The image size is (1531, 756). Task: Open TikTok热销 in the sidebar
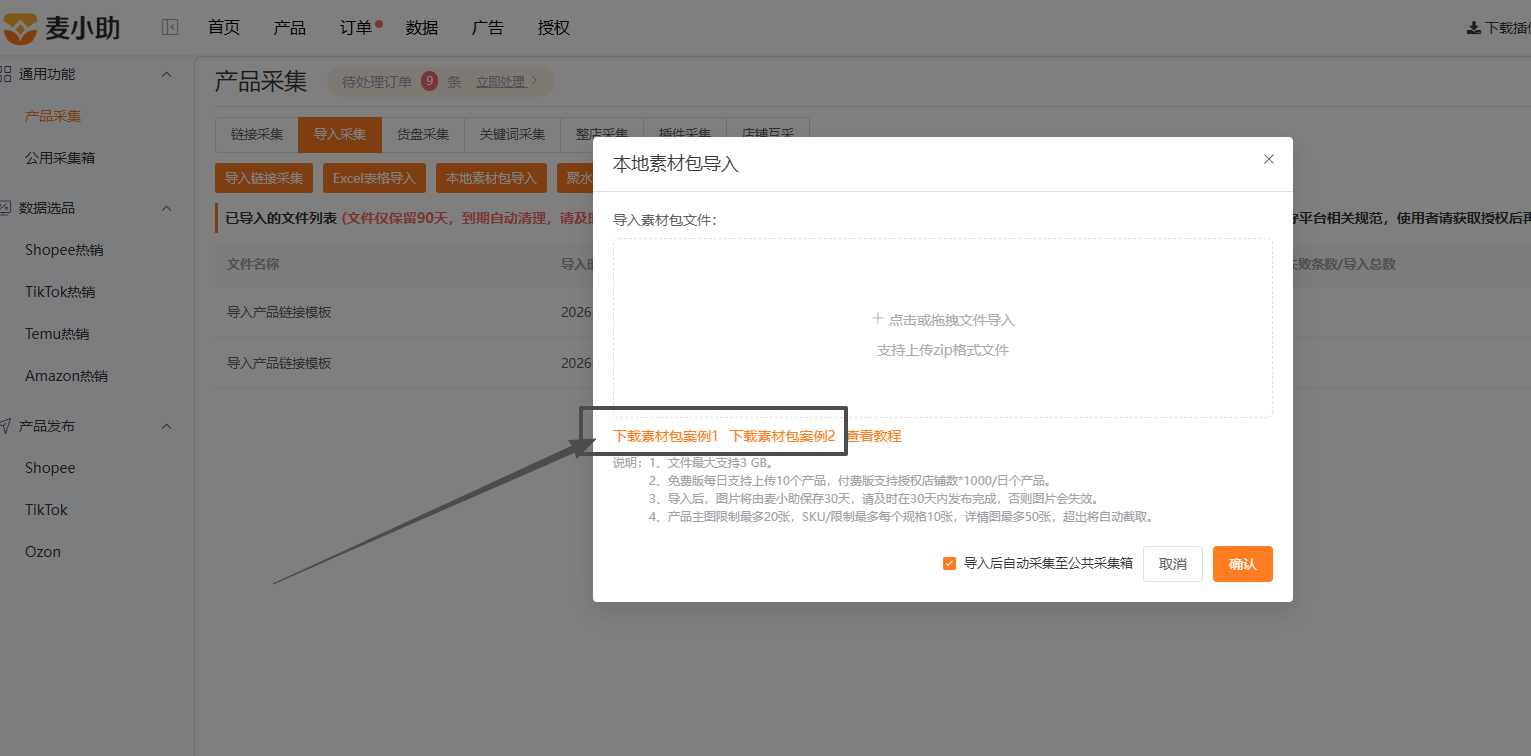pos(60,292)
